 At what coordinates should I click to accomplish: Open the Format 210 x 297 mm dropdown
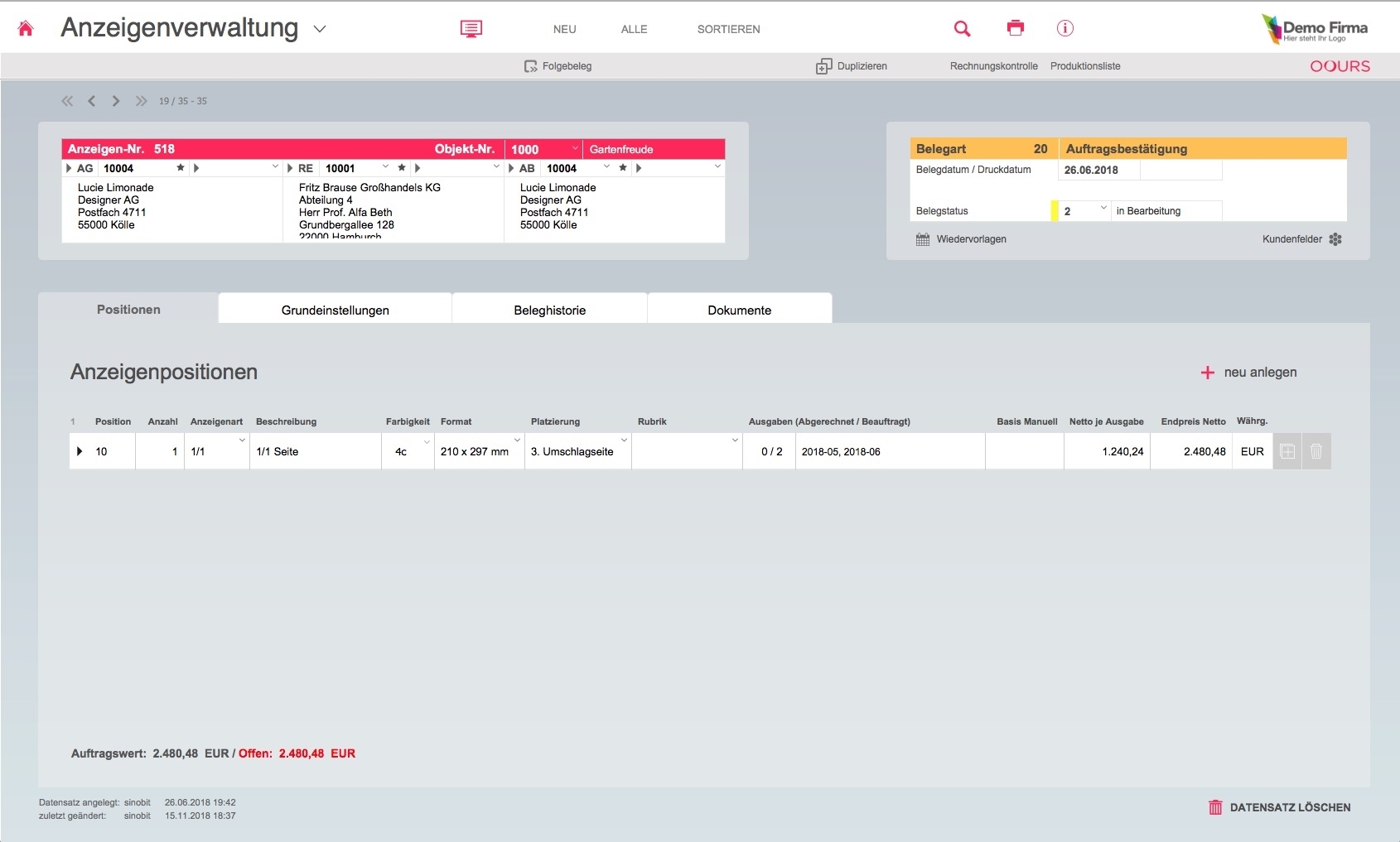pos(518,440)
